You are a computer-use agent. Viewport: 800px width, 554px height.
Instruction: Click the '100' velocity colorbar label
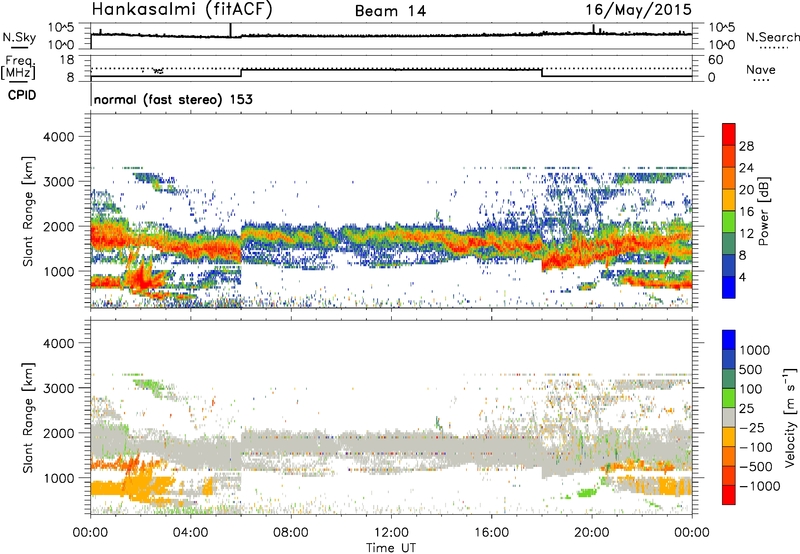tap(753, 389)
